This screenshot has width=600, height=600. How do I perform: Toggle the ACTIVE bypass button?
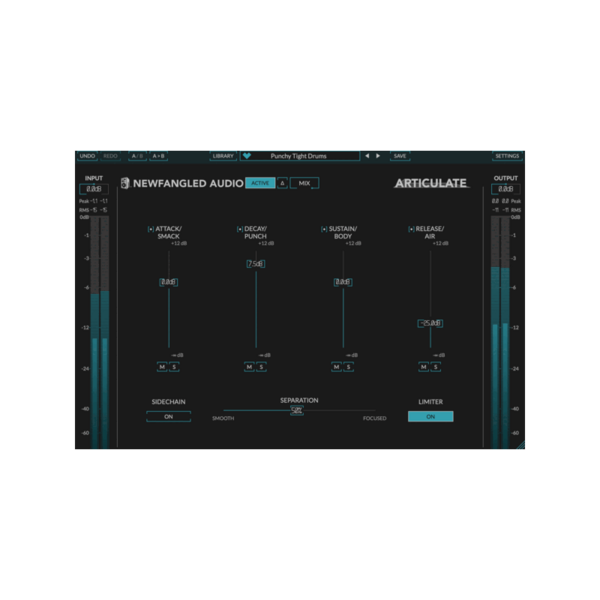(260, 183)
